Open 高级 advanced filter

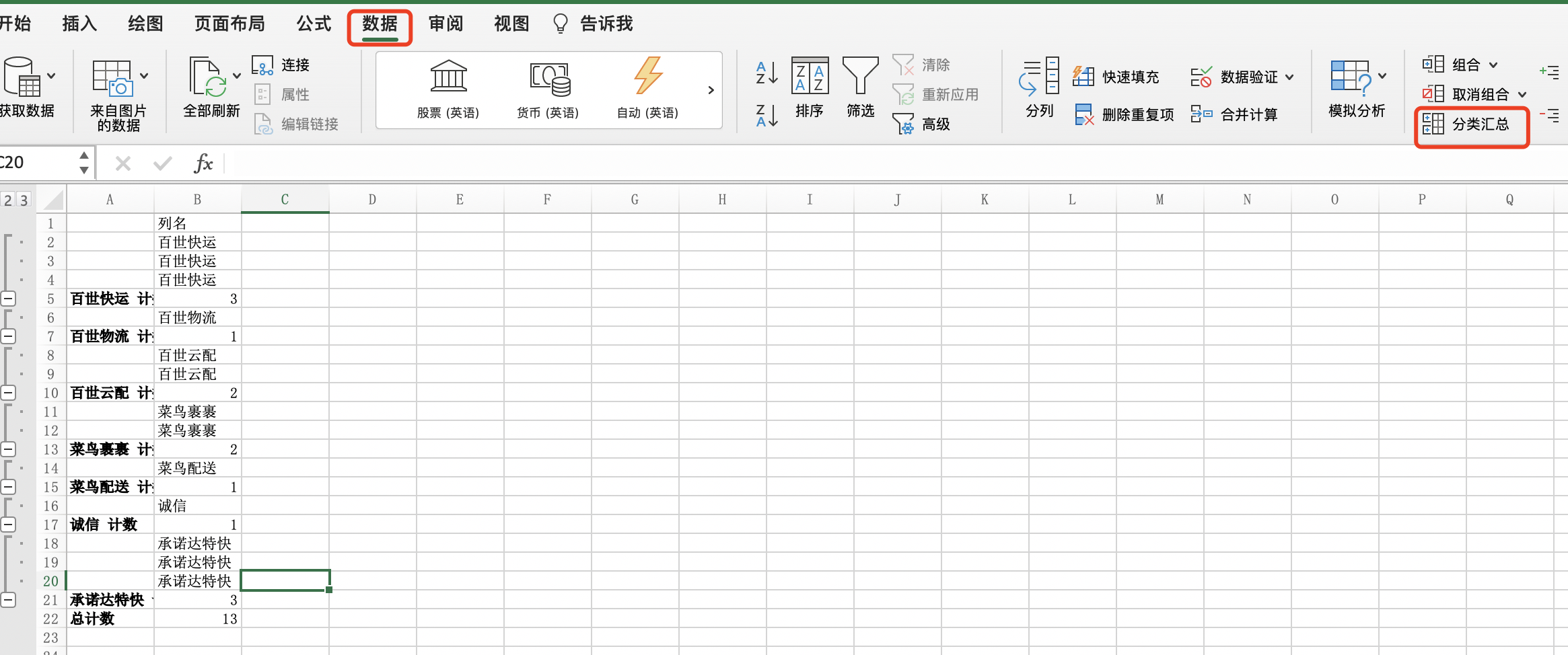tap(921, 124)
